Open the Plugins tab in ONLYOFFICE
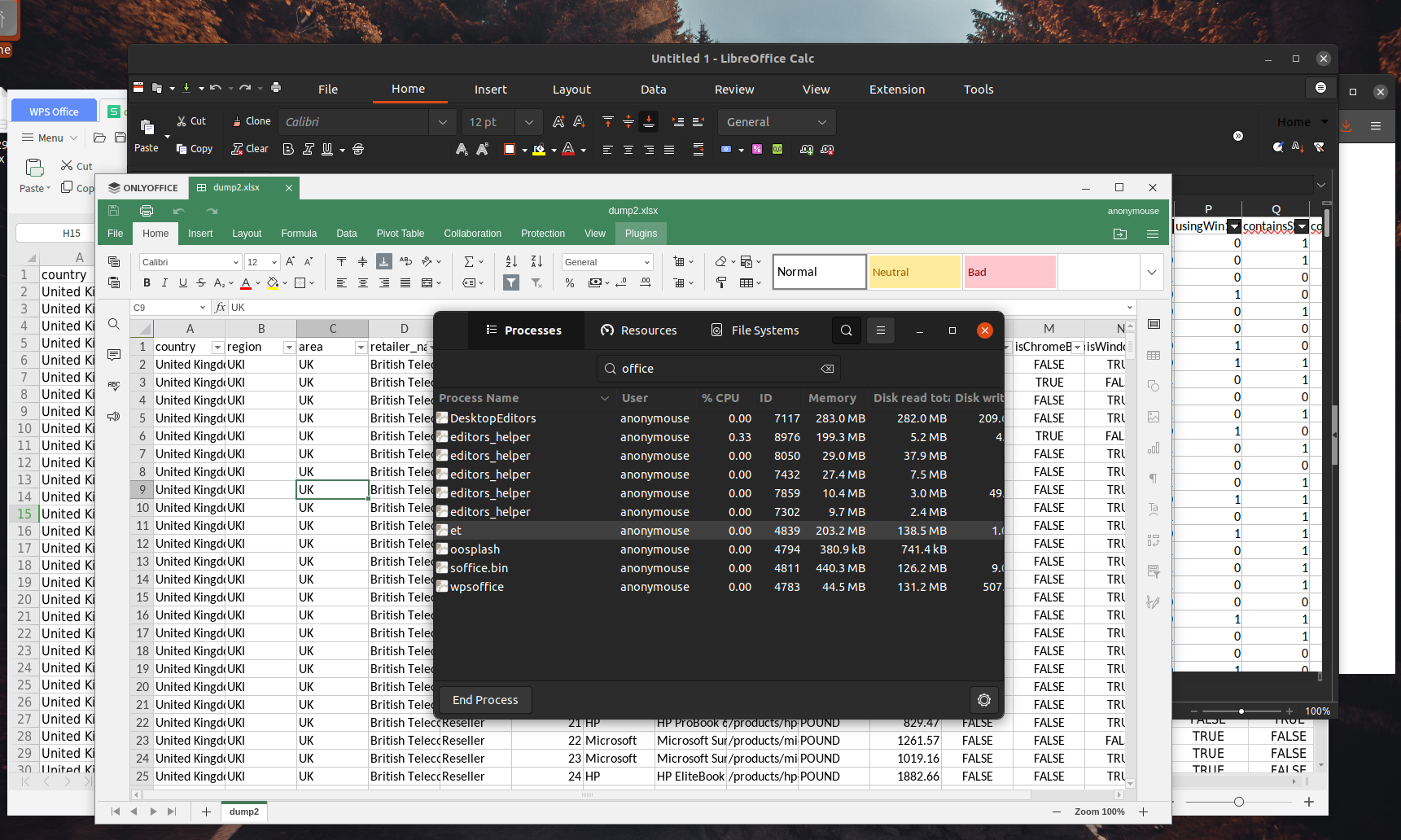1401x840 pixels. [641, 234]
